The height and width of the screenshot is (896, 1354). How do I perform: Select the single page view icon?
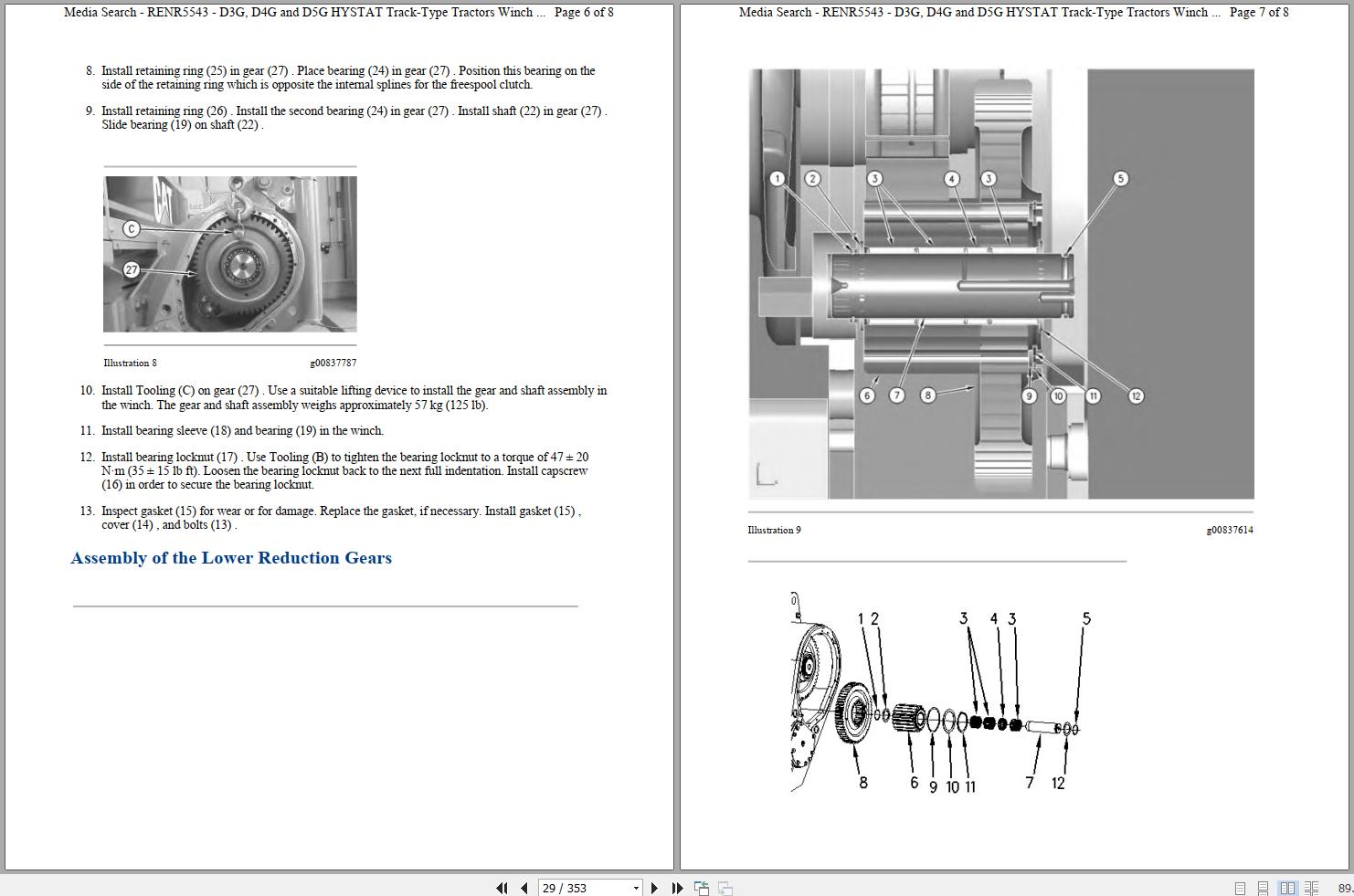pos(1240,887)
